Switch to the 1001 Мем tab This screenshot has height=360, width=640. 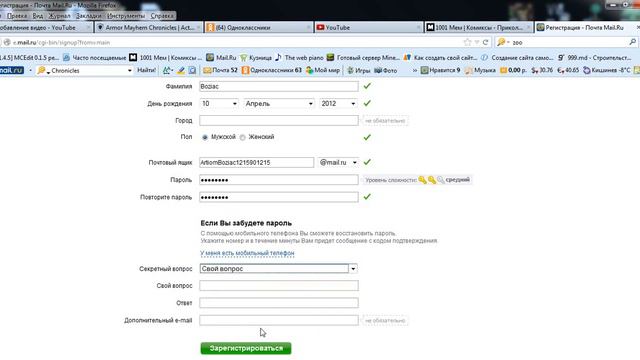478,27
